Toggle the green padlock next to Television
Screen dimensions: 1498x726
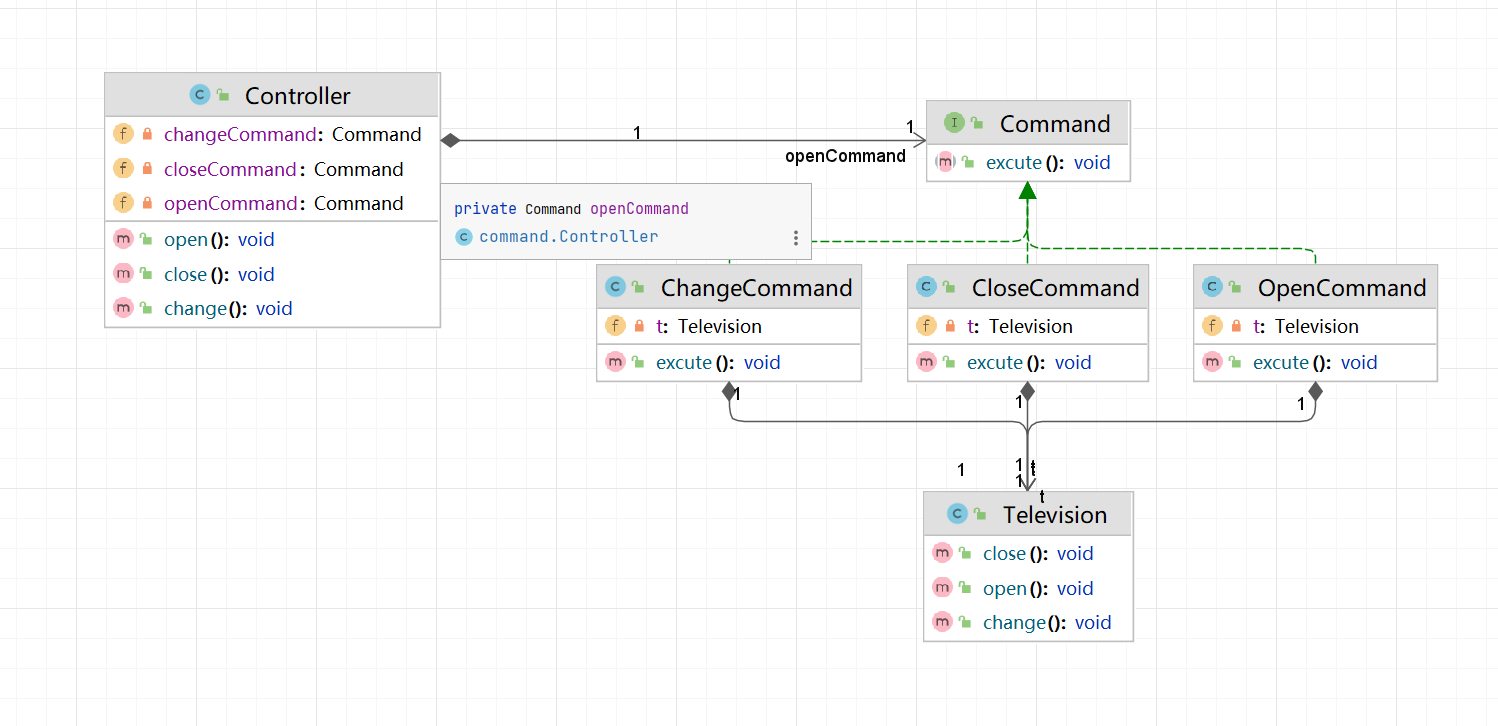pos(982,513)
